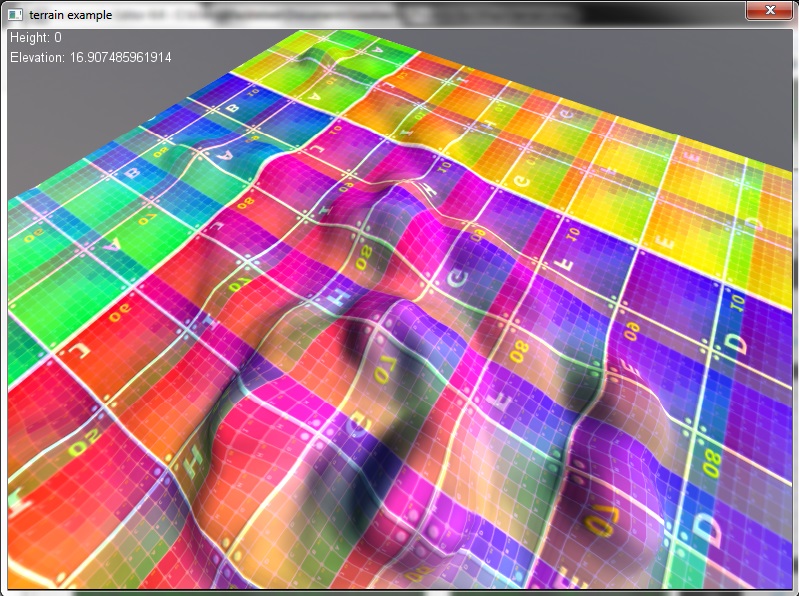Click the yellow 70 on the central hill
The height and width of the screenshot is (596, 799).
click(x=386, y=373)
